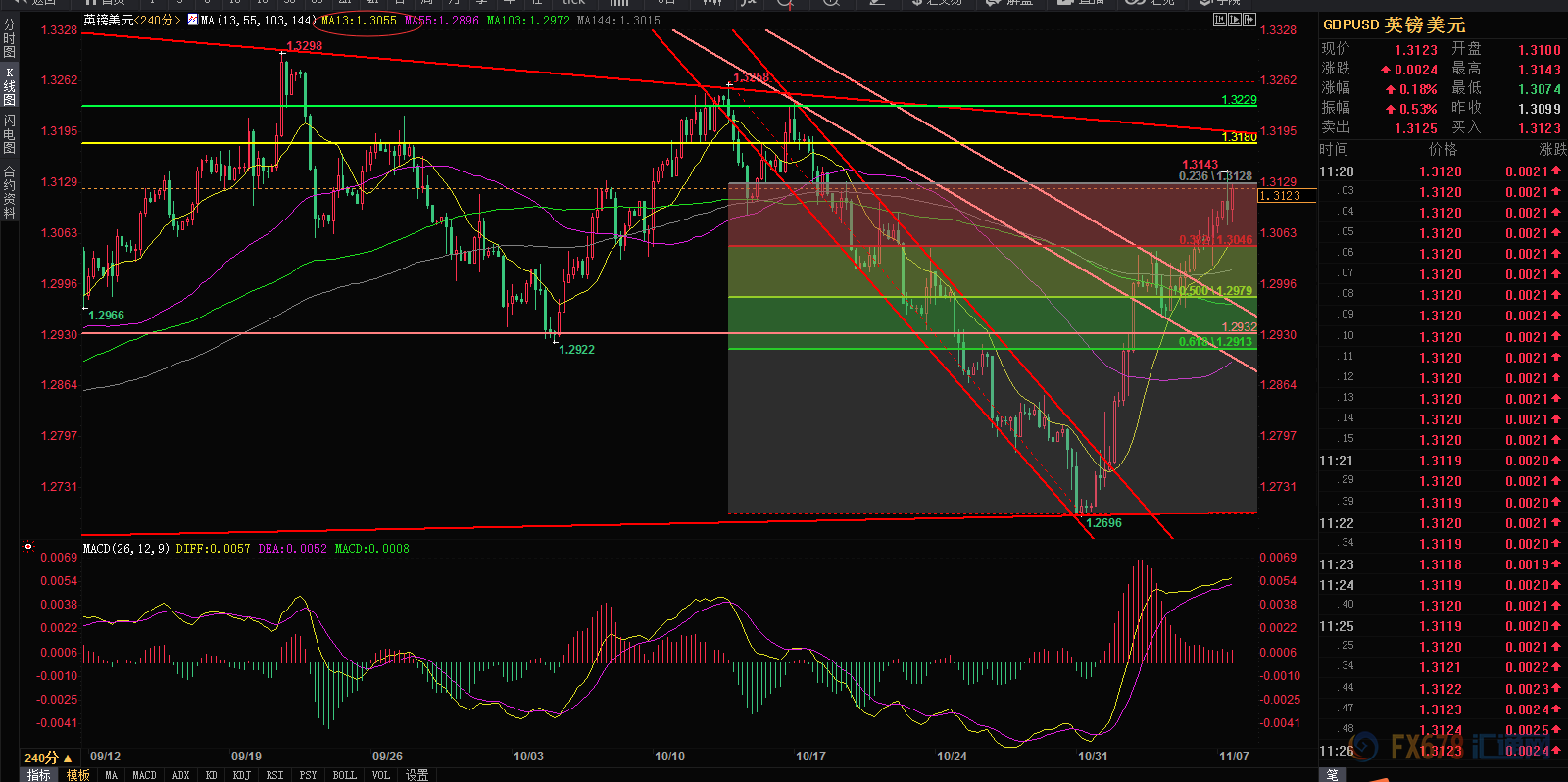1568x782 pixels.
Task: Toggle the MACD indicator button
Action: (144, 775)
